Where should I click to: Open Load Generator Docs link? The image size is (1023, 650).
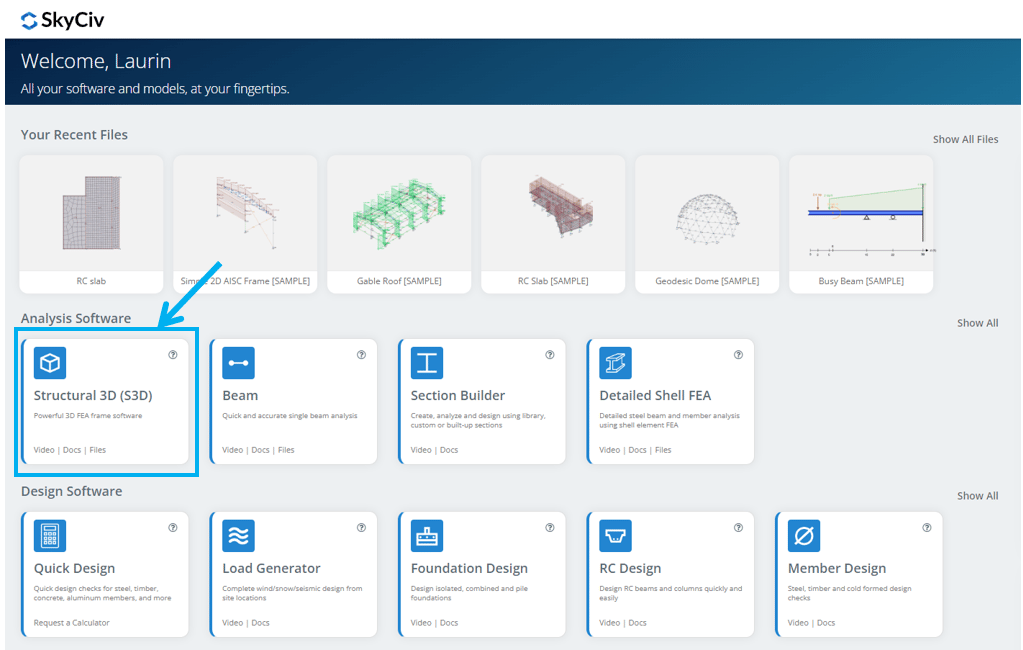click(260, 623)
